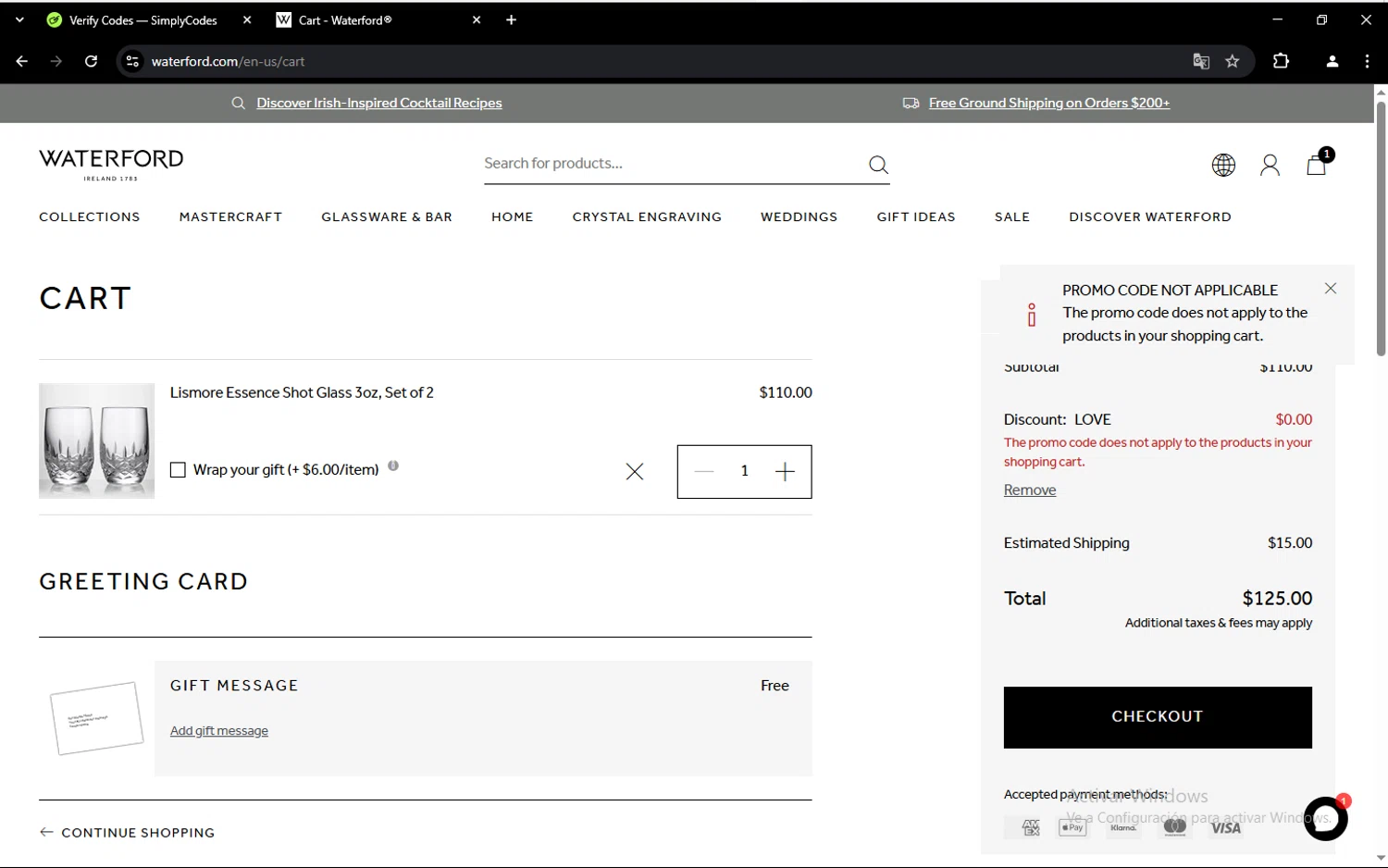
Task: Click the greeting card thumbnail image
Action: click(x=96, y=718)
